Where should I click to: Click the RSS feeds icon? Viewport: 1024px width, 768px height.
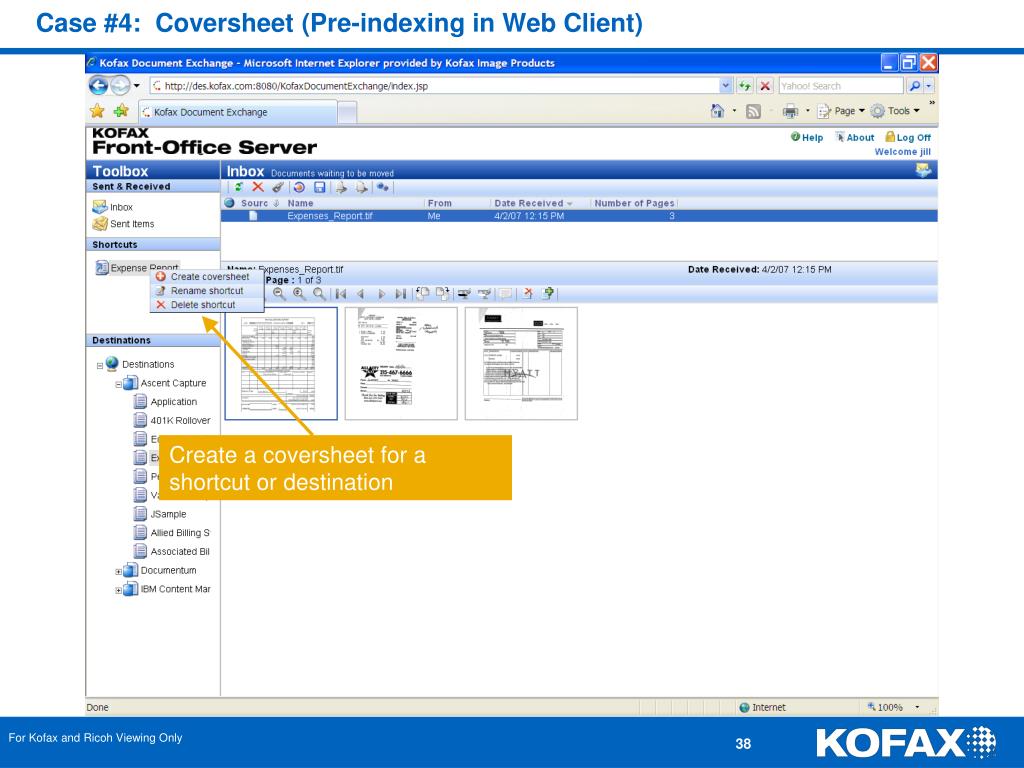tap(754, 112)
